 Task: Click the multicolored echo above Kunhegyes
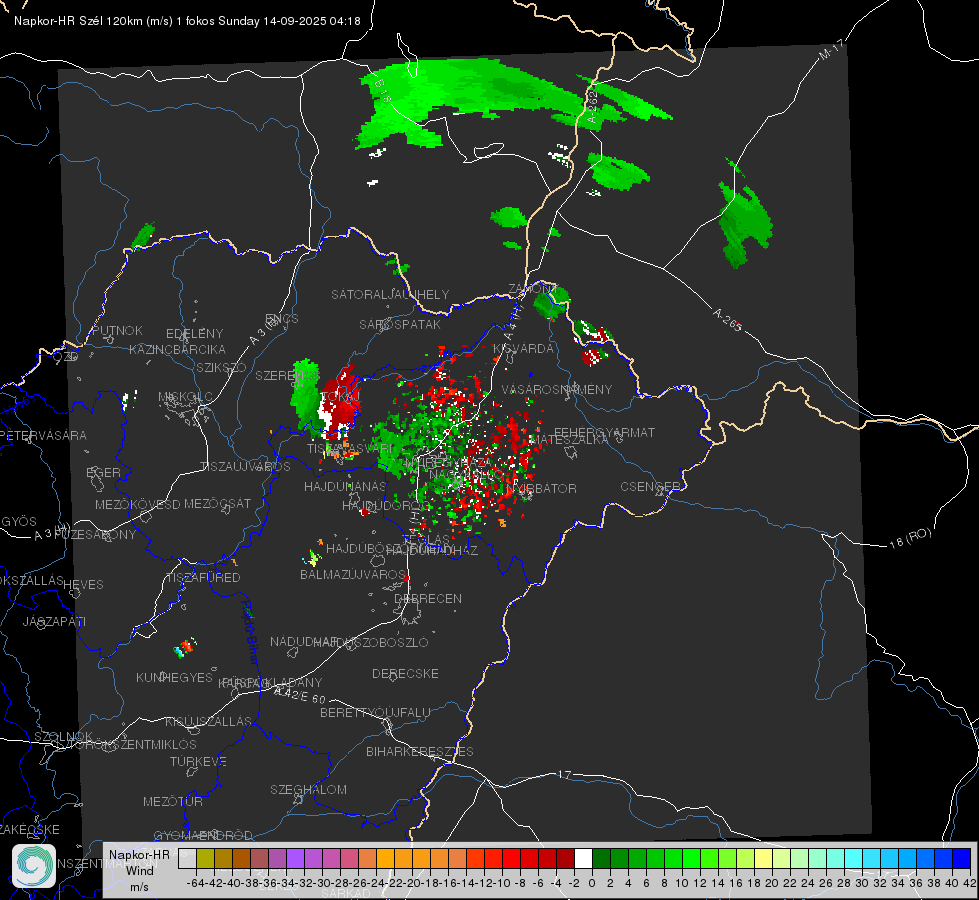[184, 648]
